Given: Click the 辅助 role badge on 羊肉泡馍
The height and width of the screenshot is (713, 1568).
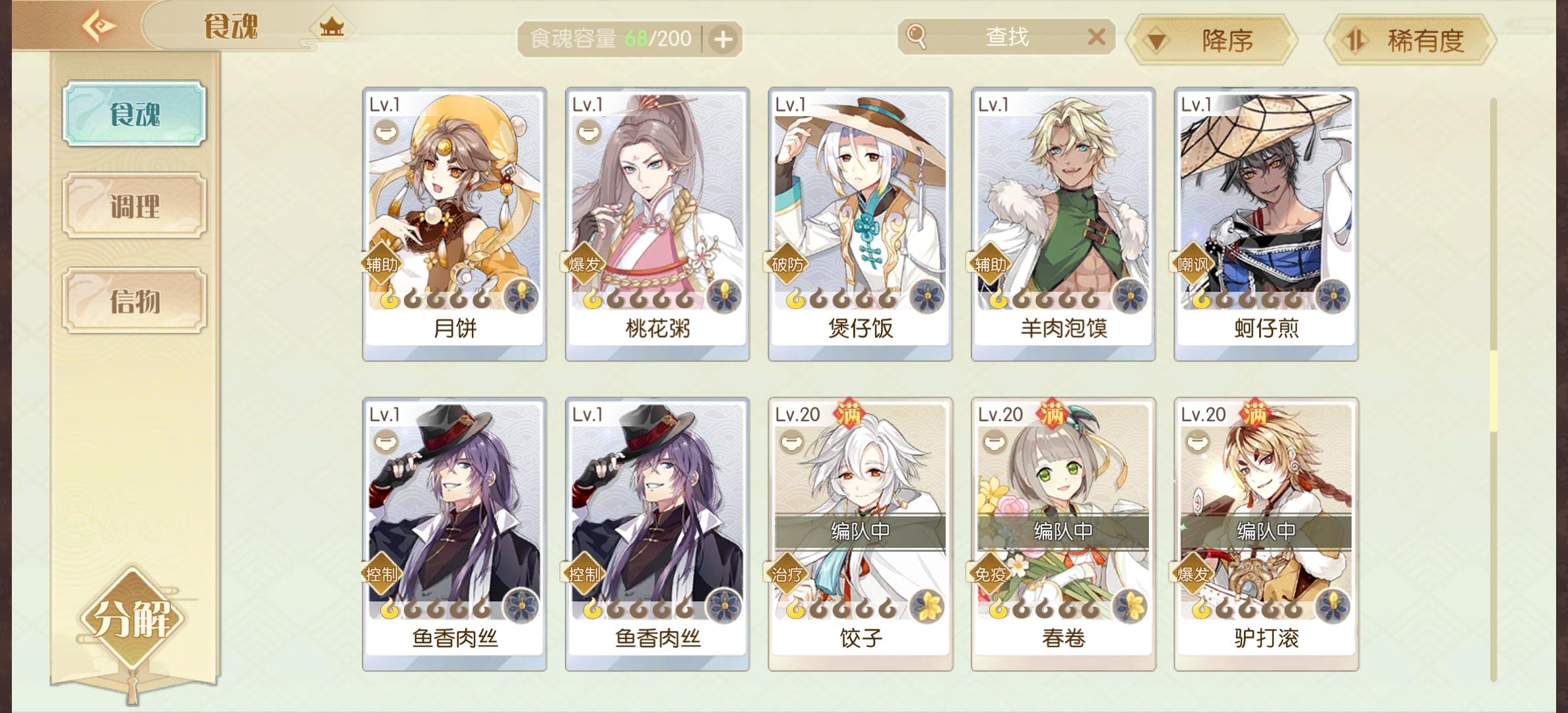Looking at the screenshot, I should click(x=990, y=264).
